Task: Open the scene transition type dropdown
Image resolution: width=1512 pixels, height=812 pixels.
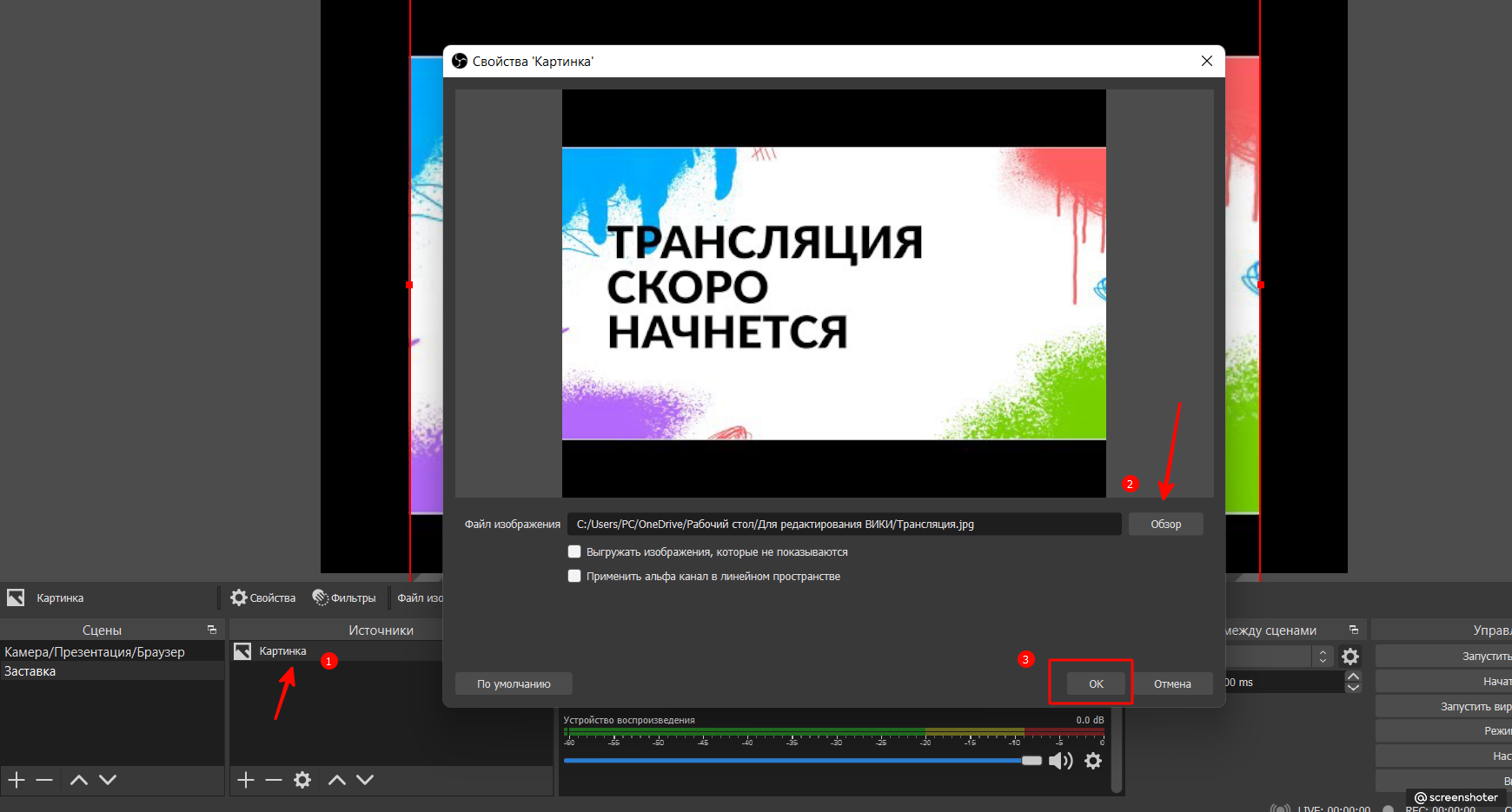Action: click(x=1277, y=657)
